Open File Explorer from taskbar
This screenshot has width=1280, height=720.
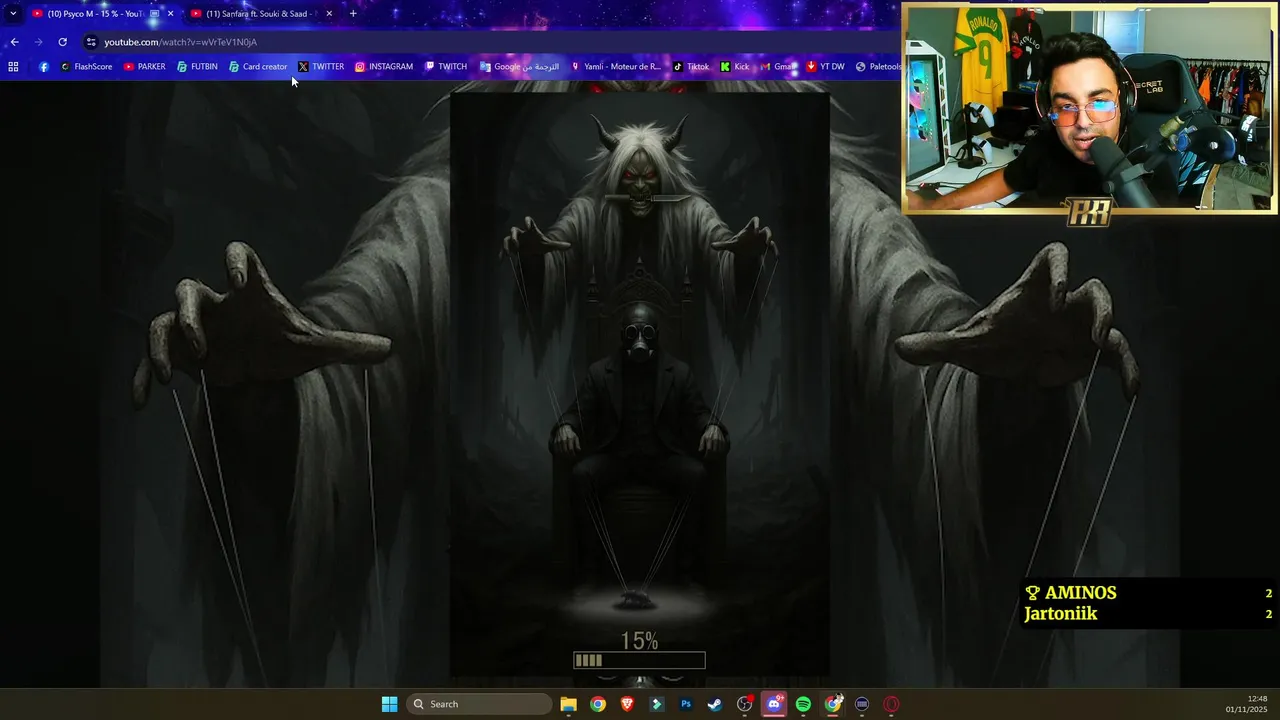568,704
